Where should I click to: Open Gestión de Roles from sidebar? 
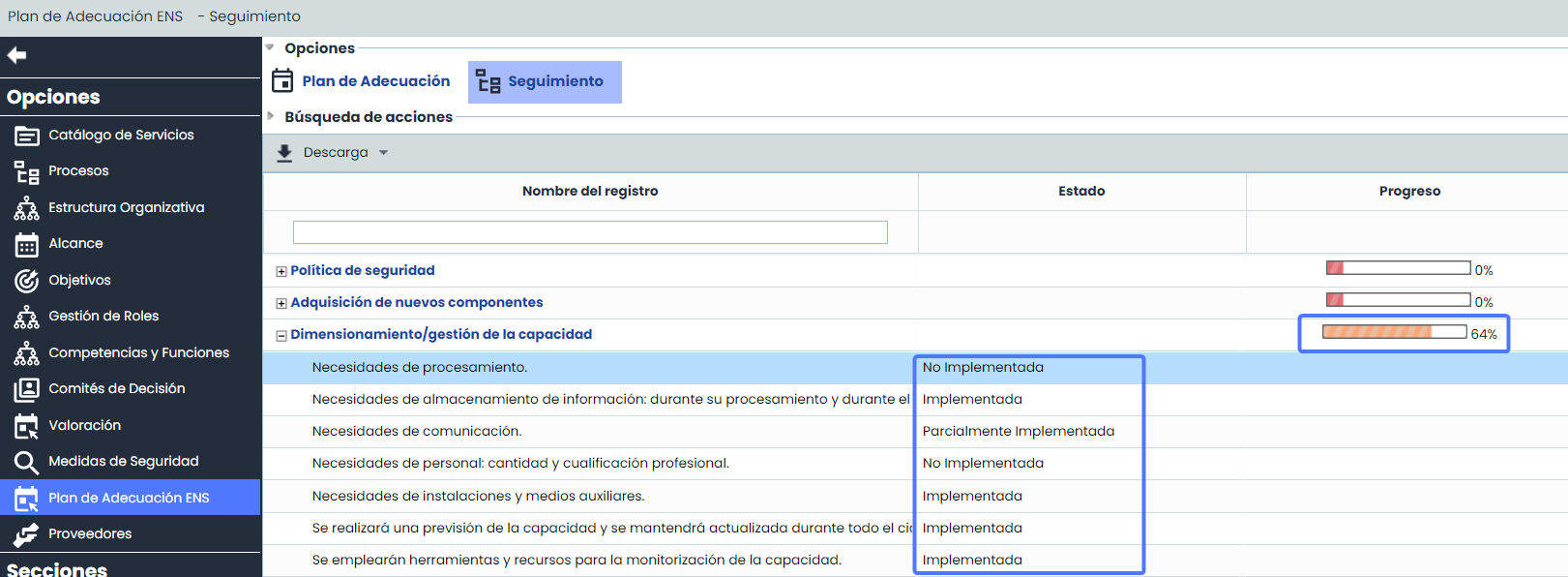(104, 316)
